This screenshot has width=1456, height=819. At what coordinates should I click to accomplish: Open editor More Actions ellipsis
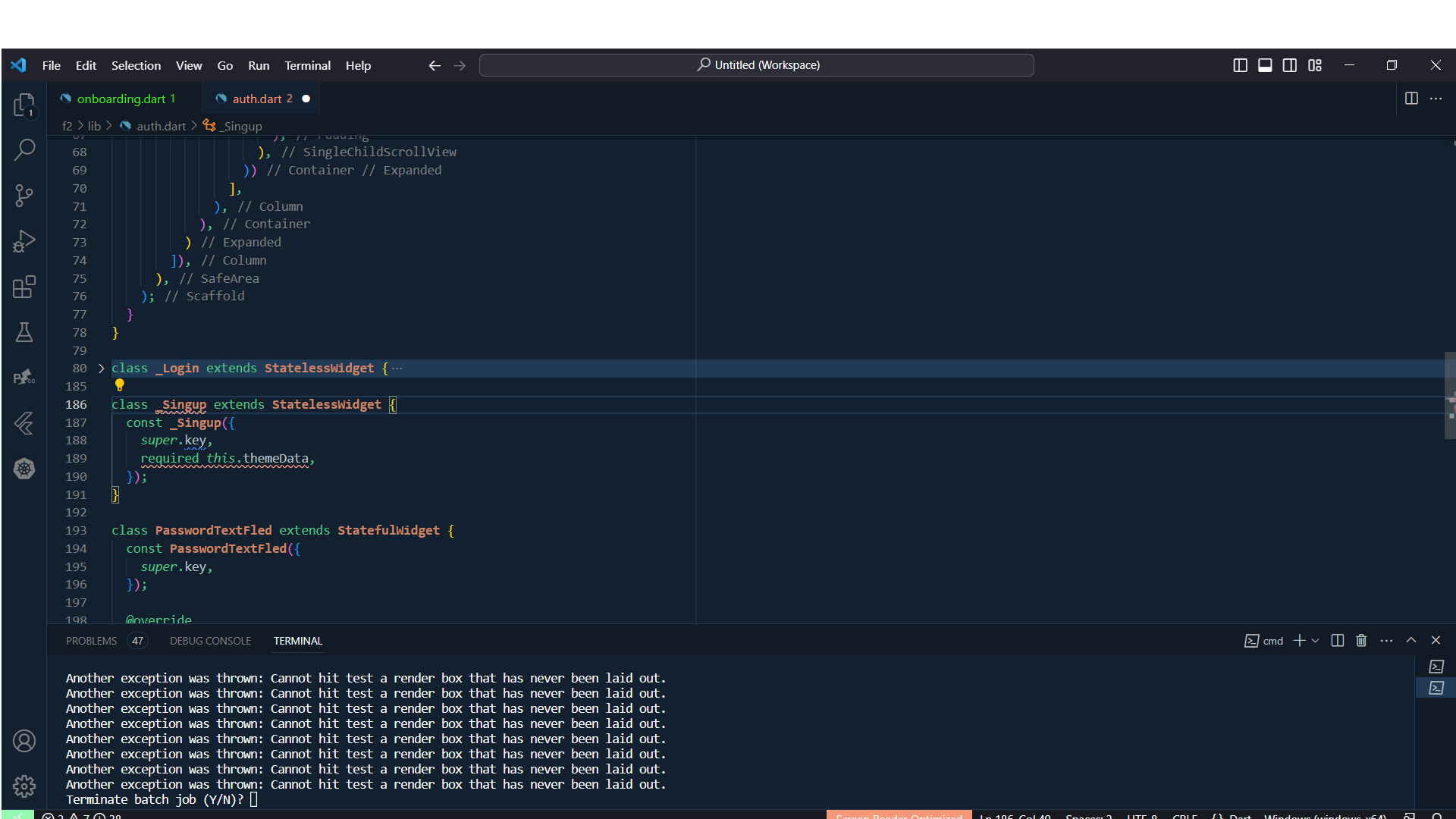[x=1436, y=99]
